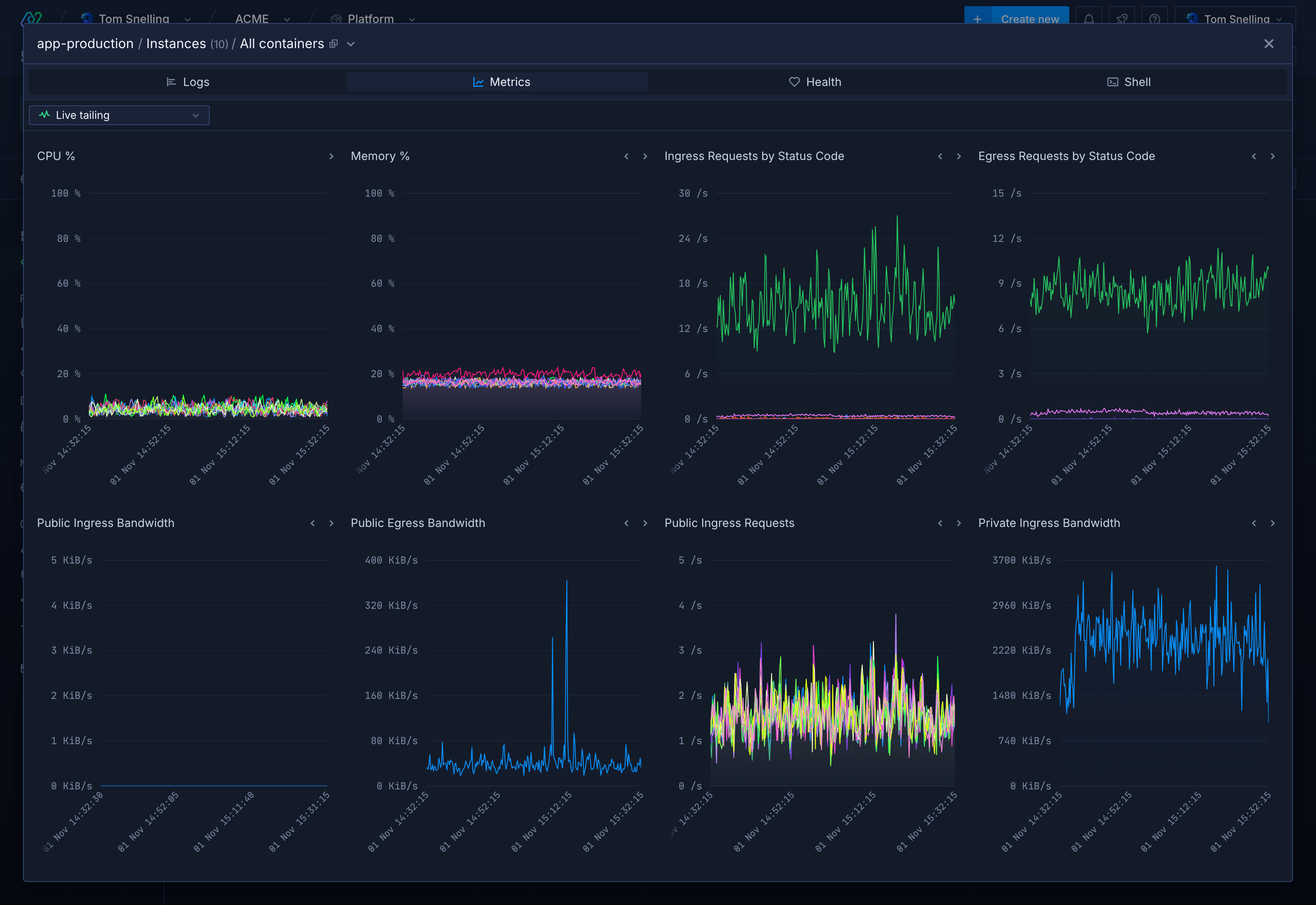The height and width of the screenshot is (905, 1316).
Task: Open the Live tailing dropdown
Action: pos(119,115)
